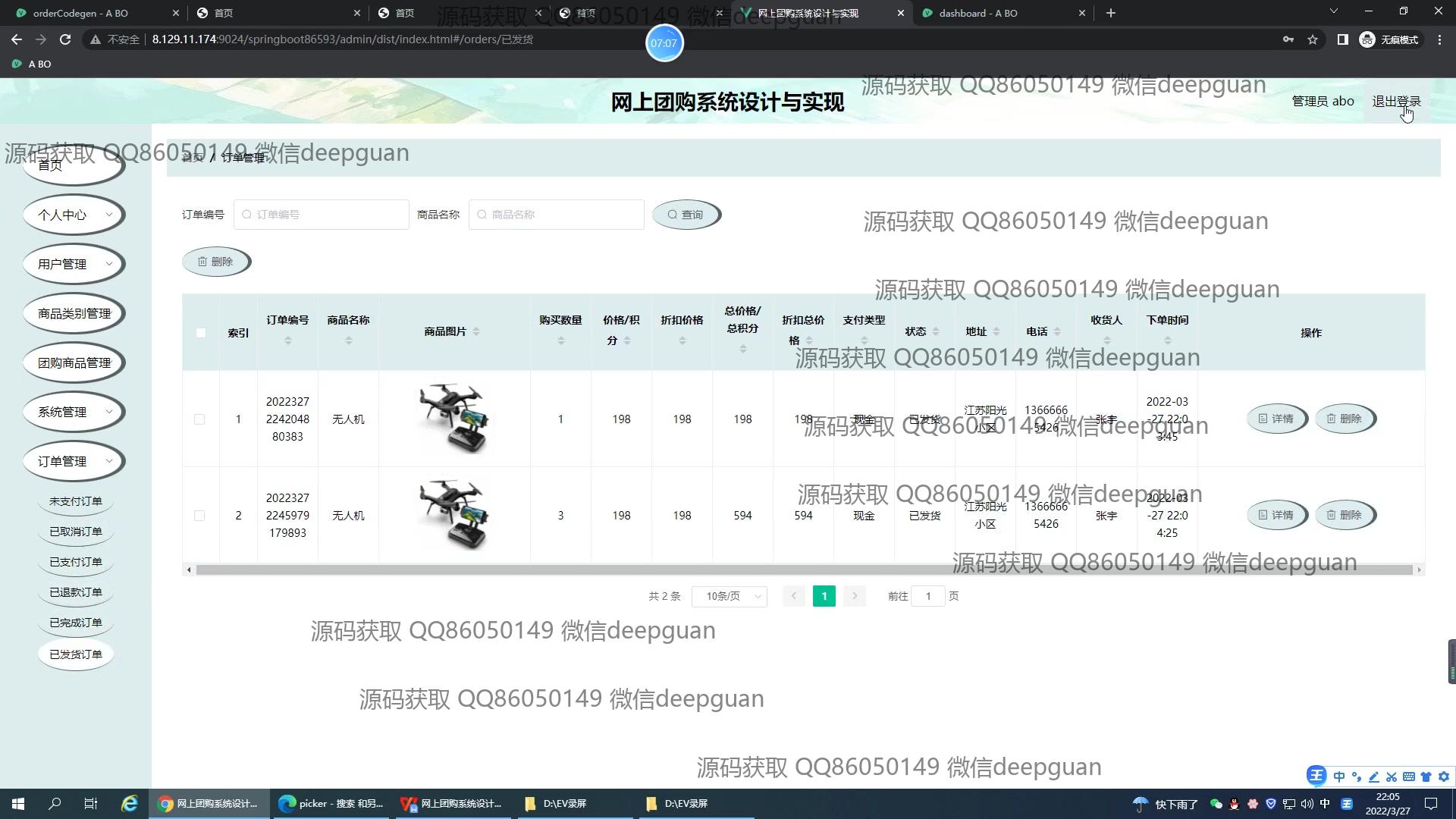
Task: Expand the 个人中心 sidebar menu
Action: 74,215
